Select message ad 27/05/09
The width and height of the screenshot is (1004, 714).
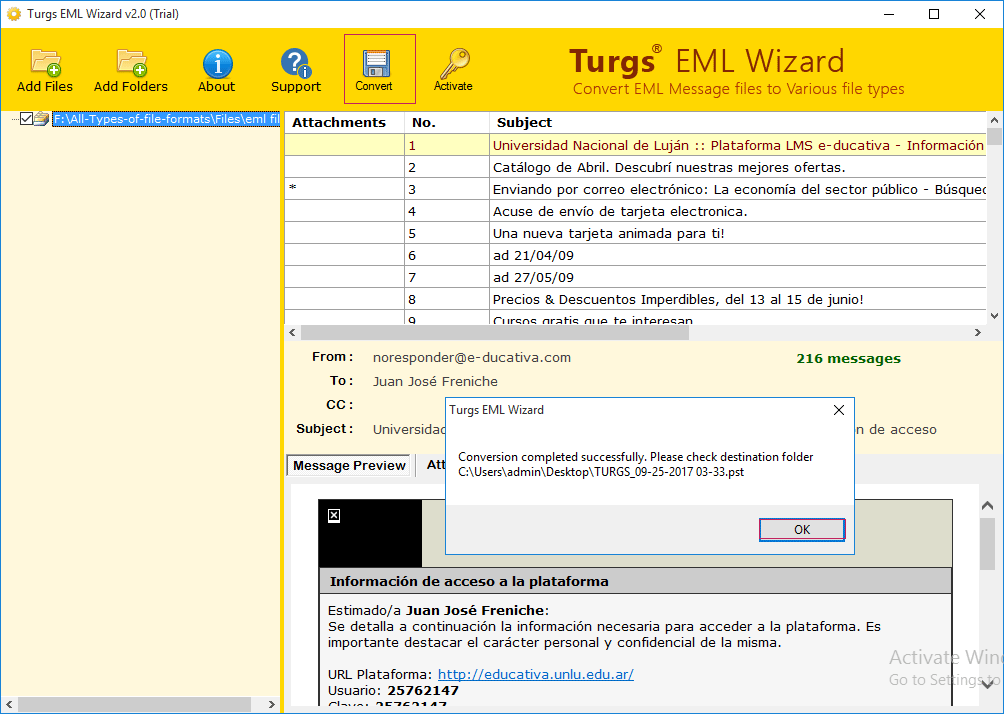pos(635,277)
